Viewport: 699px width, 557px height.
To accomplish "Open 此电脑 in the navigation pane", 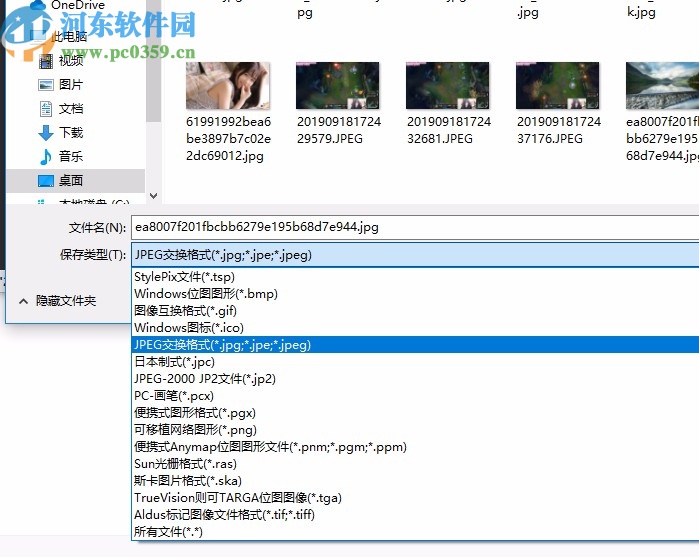I will (69, 37).
